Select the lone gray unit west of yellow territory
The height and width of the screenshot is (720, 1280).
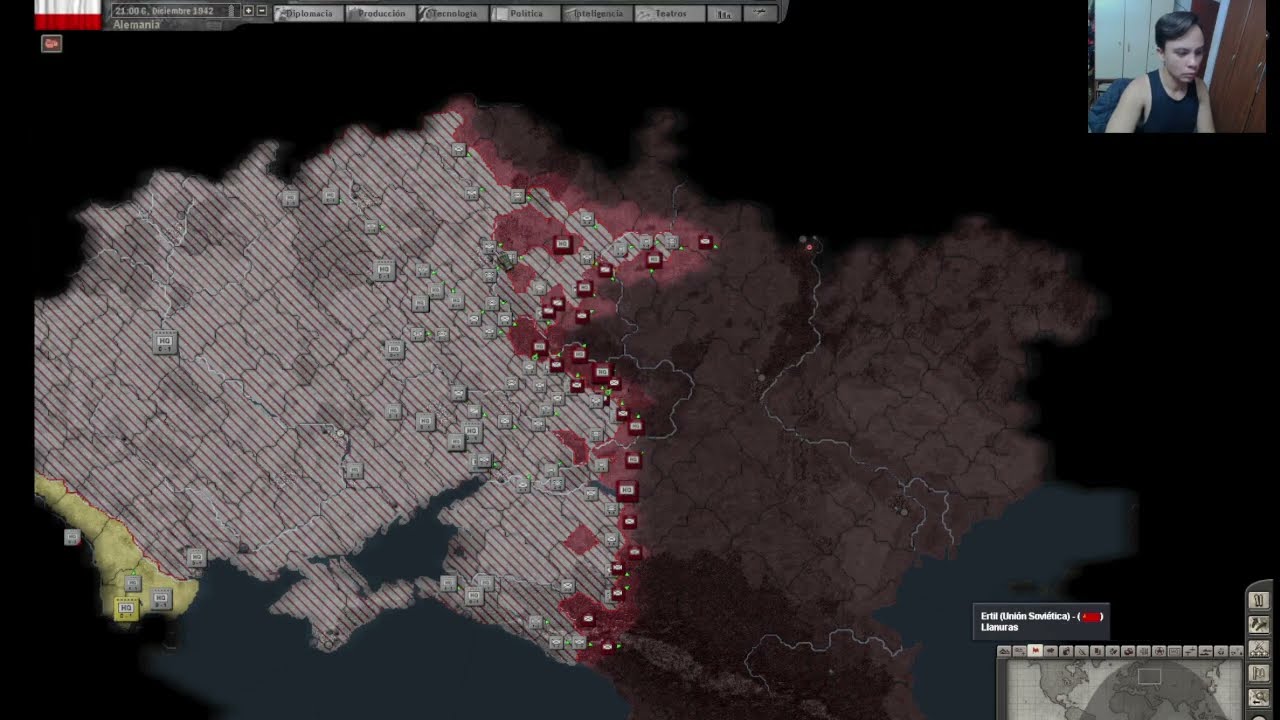coord(72,537)
